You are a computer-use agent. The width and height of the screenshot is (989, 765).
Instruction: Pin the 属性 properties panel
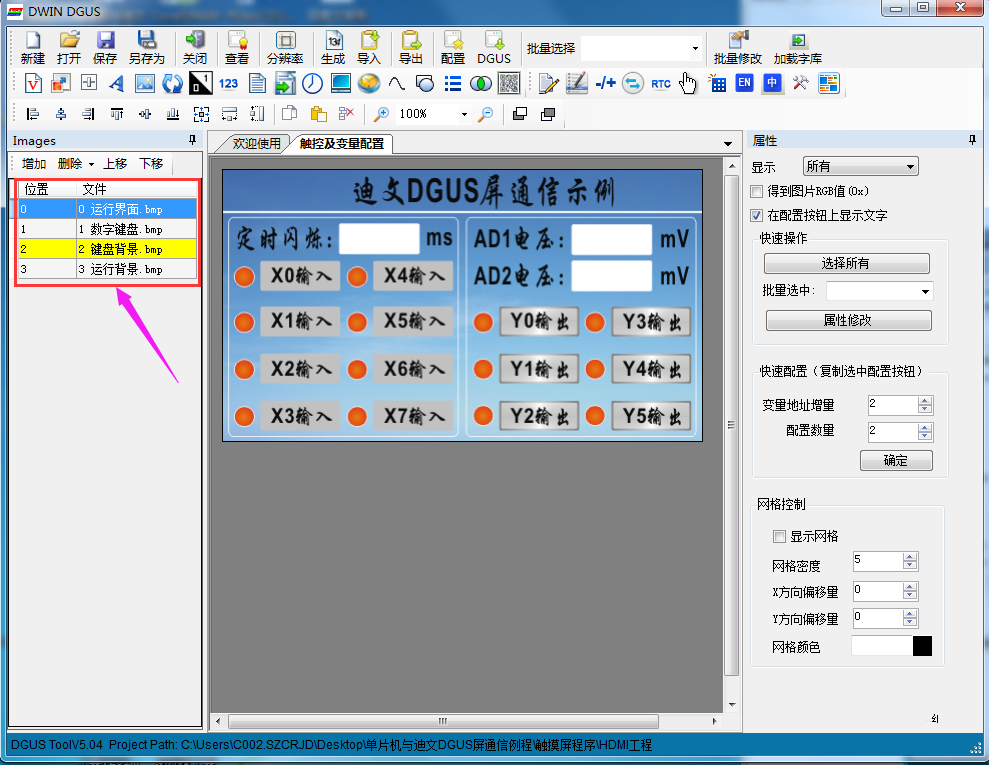tap(973, 140)
